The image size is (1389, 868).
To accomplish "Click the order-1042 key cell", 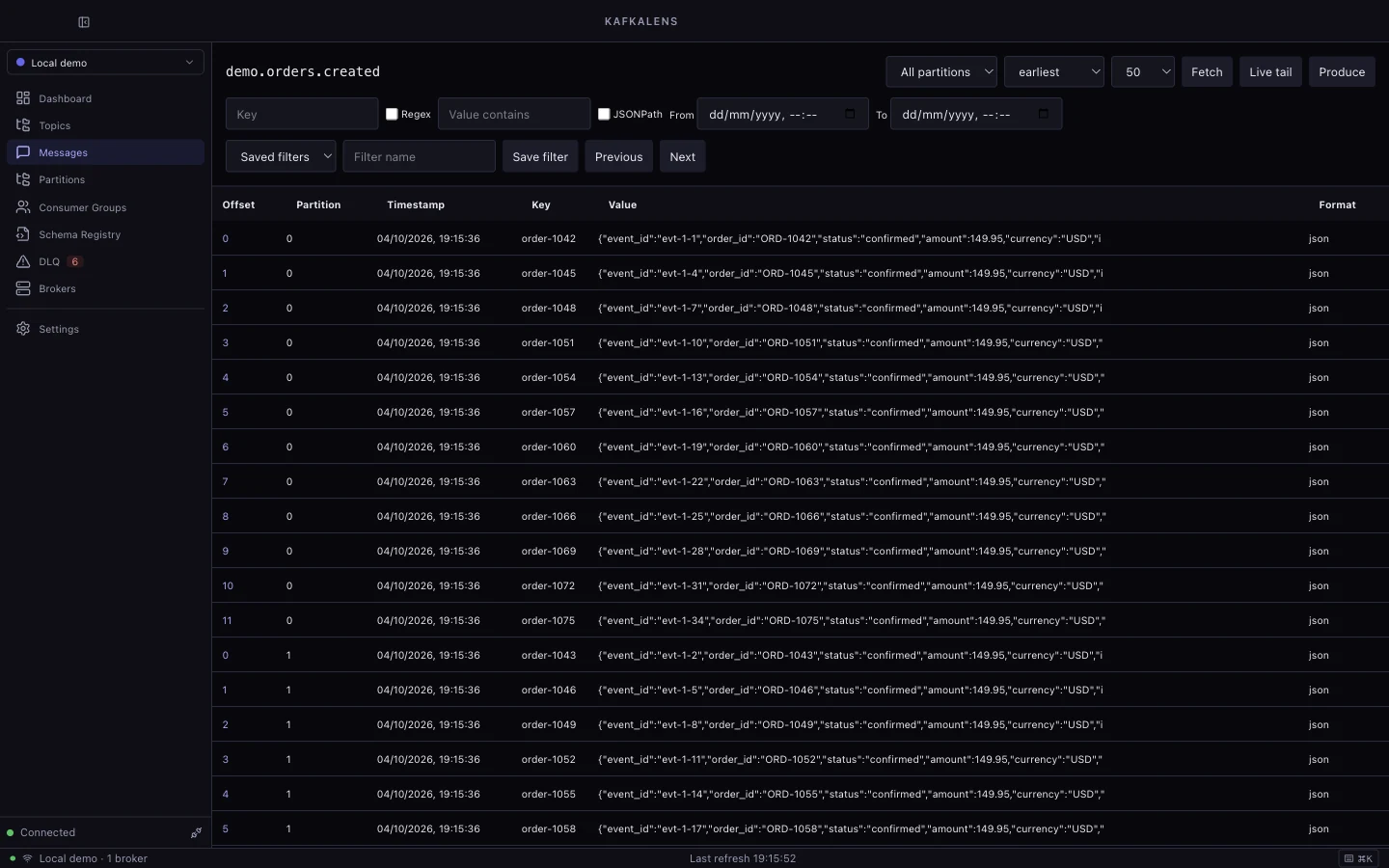I will click(x=549, y=238).
